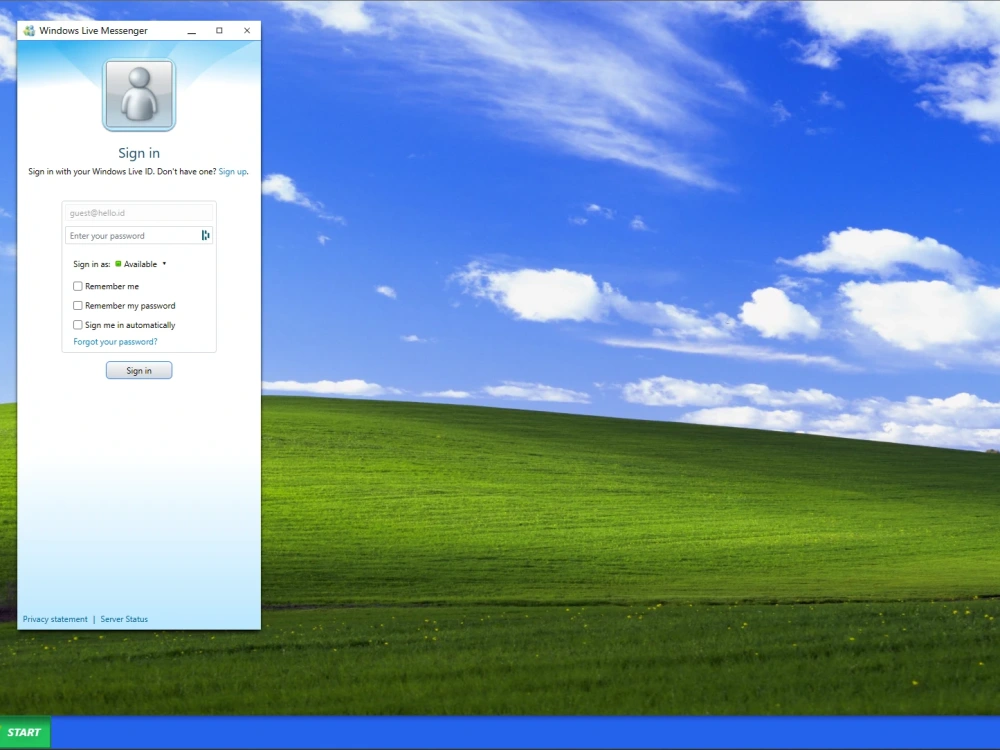1000x750 pixels.
Task: Open the Forgot your password link
Action: (x=115, y=342)
